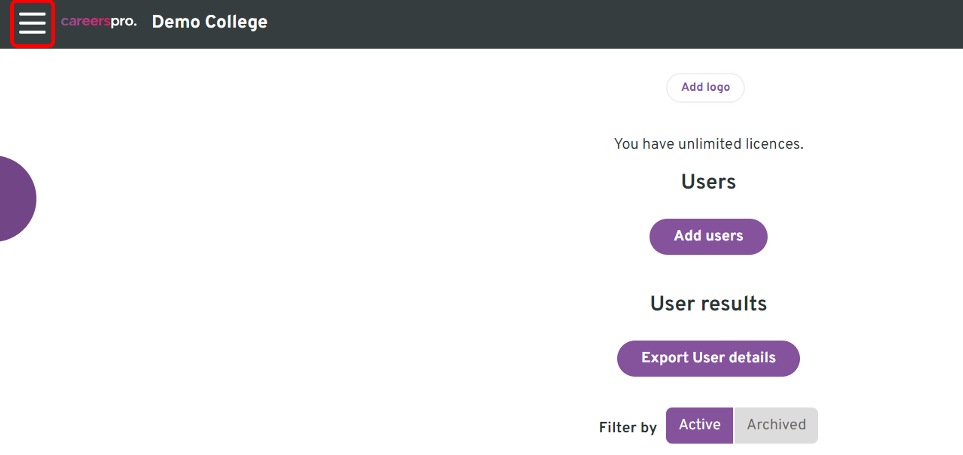
Task: Click the white 'pro.' part of the logo
Action: pyautogui.click(x=123, y=23)
